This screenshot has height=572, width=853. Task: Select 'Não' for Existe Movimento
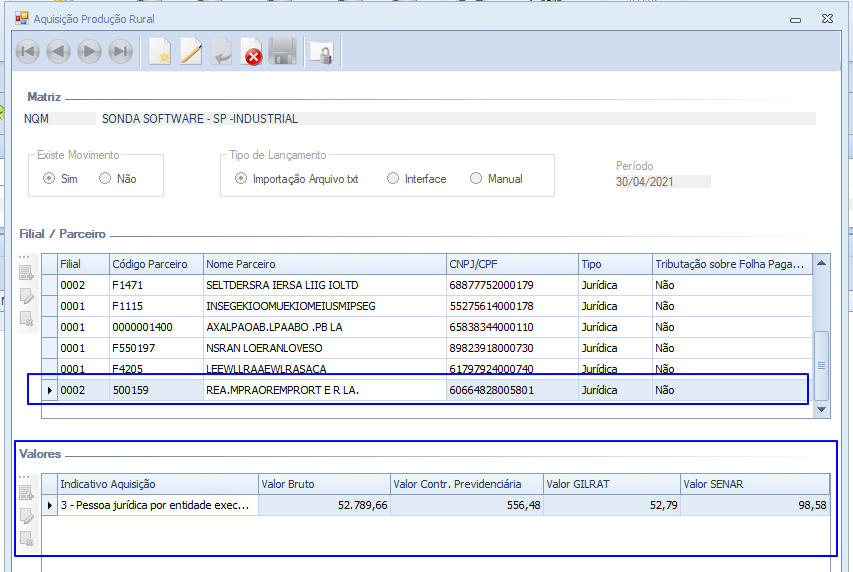click(105, 179)
